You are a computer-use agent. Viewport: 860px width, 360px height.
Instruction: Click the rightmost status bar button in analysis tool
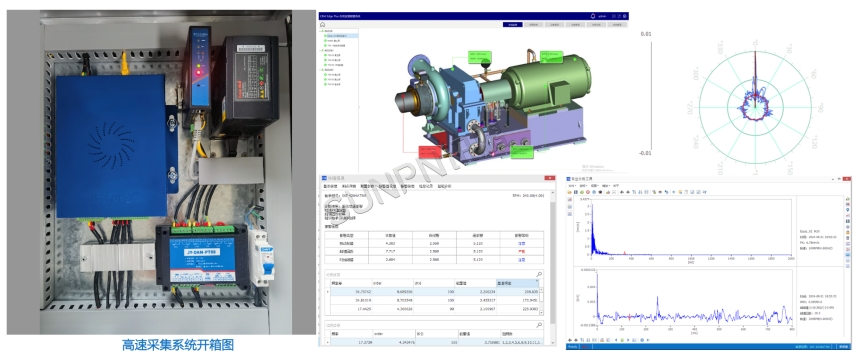(x=844, y=347)
